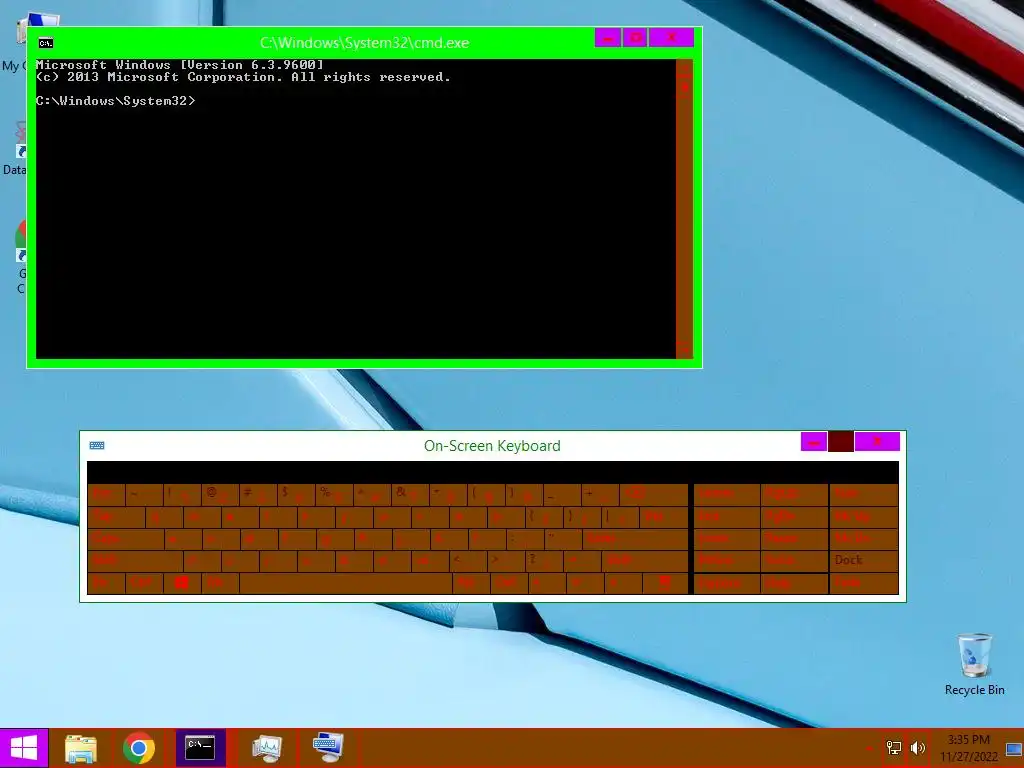Toggle the left Ctrl key on keyboard

pos(144,584)
